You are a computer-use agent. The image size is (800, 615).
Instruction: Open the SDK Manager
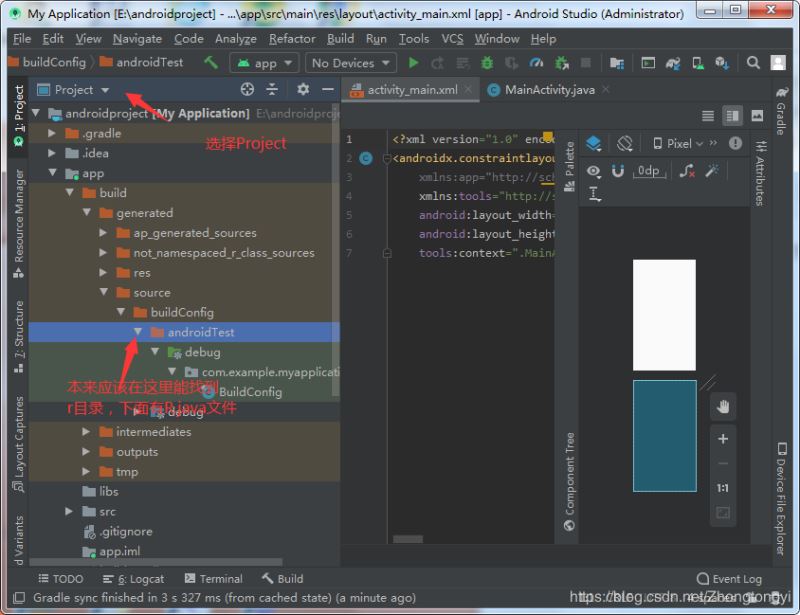click(x=721, y=63)
